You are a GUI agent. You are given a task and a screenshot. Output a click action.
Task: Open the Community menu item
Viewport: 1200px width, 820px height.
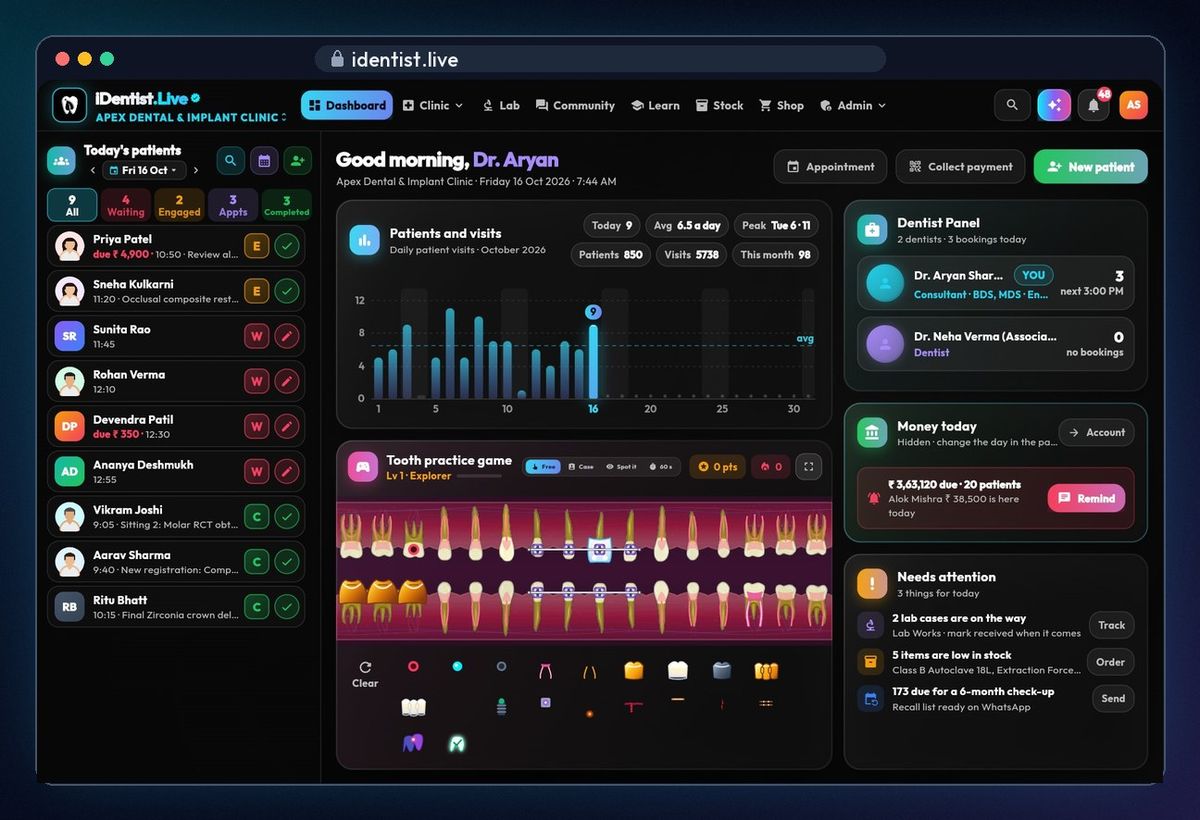point(575,105)
